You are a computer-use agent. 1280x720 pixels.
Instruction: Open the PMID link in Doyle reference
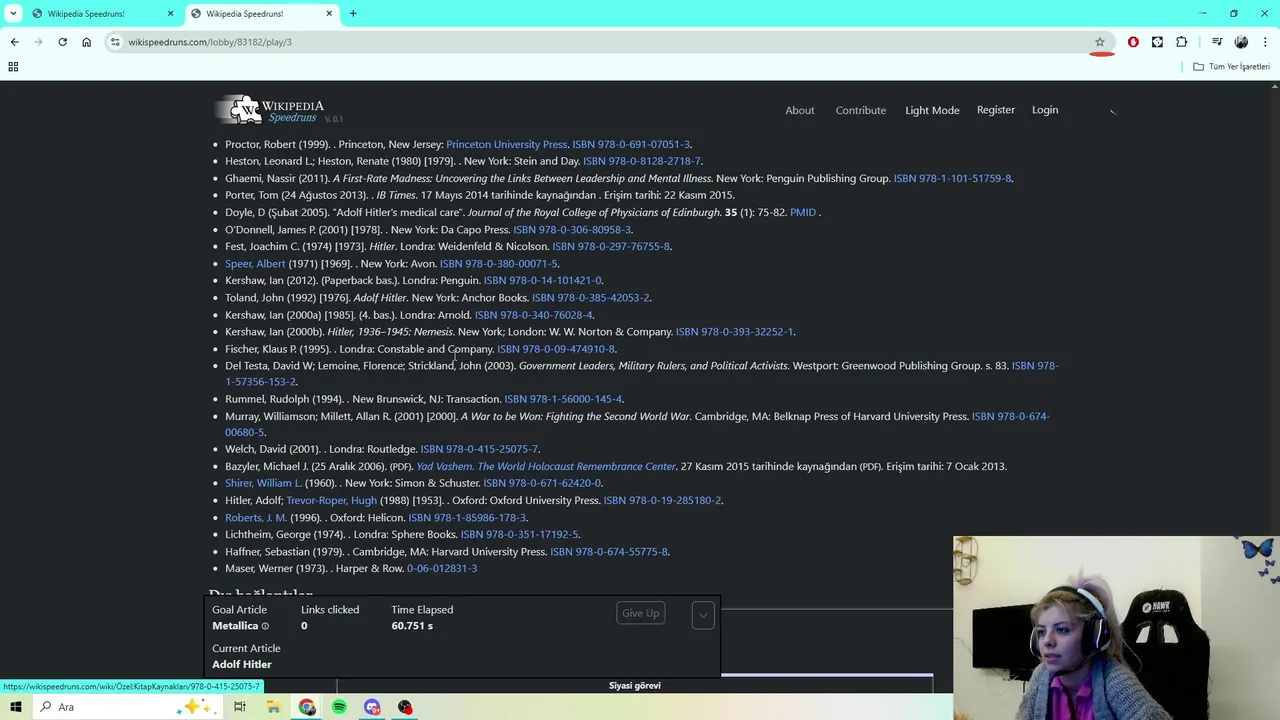(x=803, y=212)
